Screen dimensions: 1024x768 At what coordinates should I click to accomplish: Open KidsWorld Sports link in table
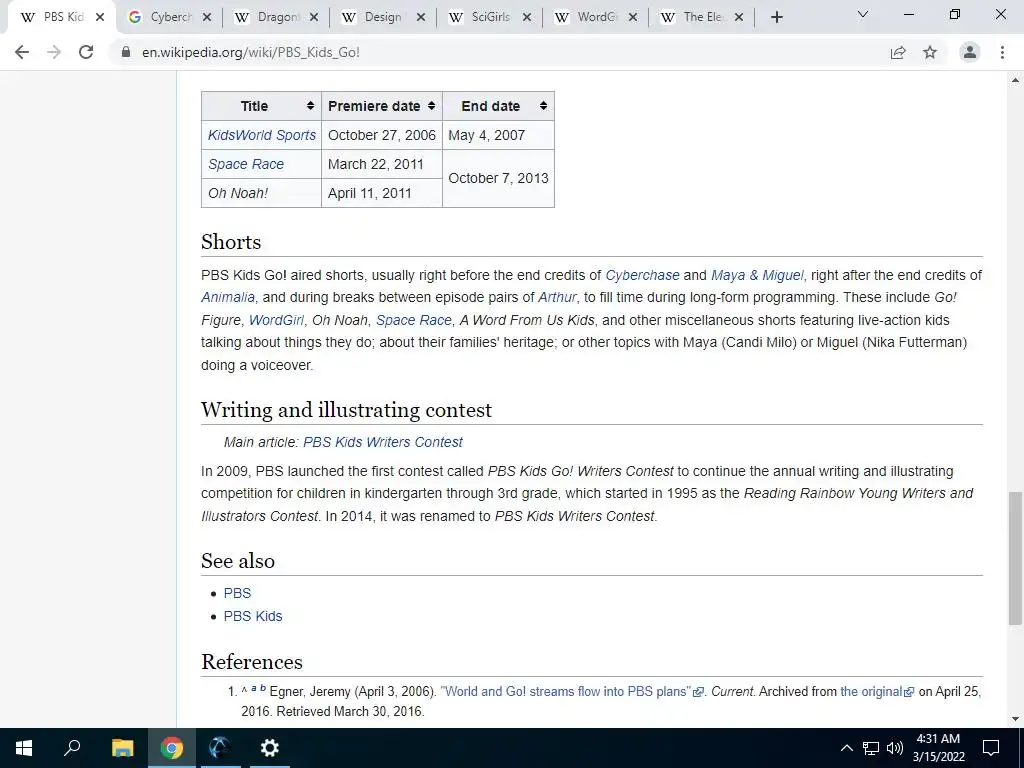point(262,135)
